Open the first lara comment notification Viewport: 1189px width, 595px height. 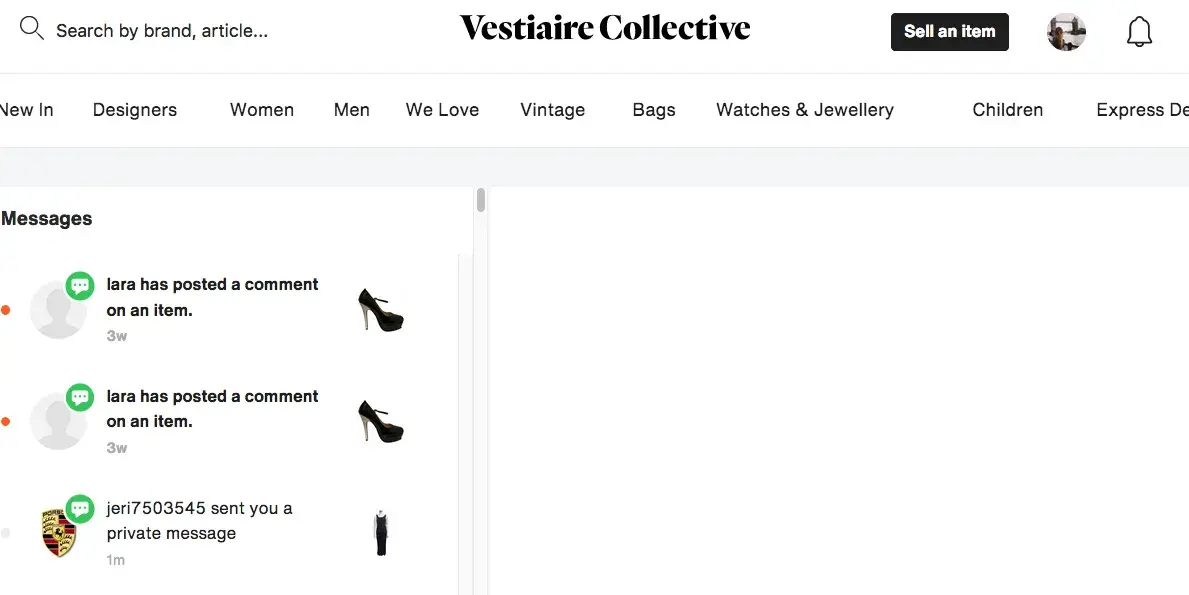(212, 297)
